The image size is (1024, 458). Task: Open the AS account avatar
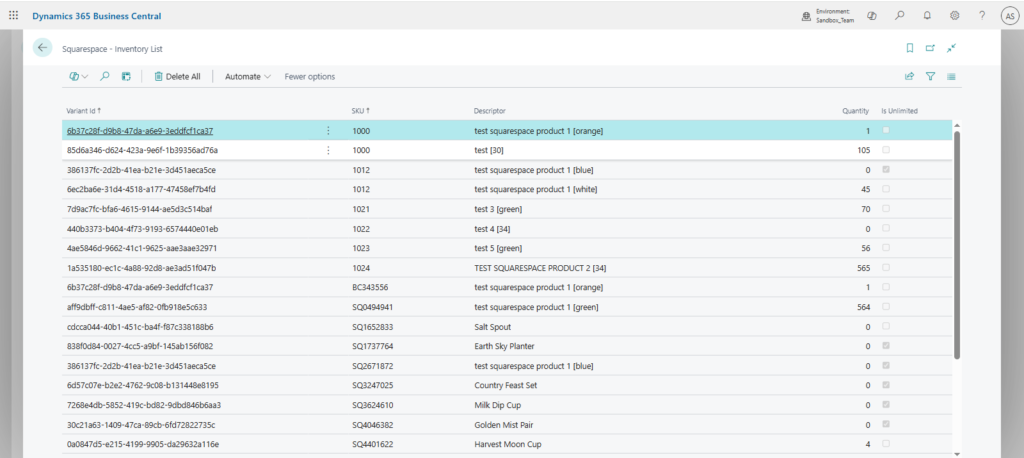1010,16
